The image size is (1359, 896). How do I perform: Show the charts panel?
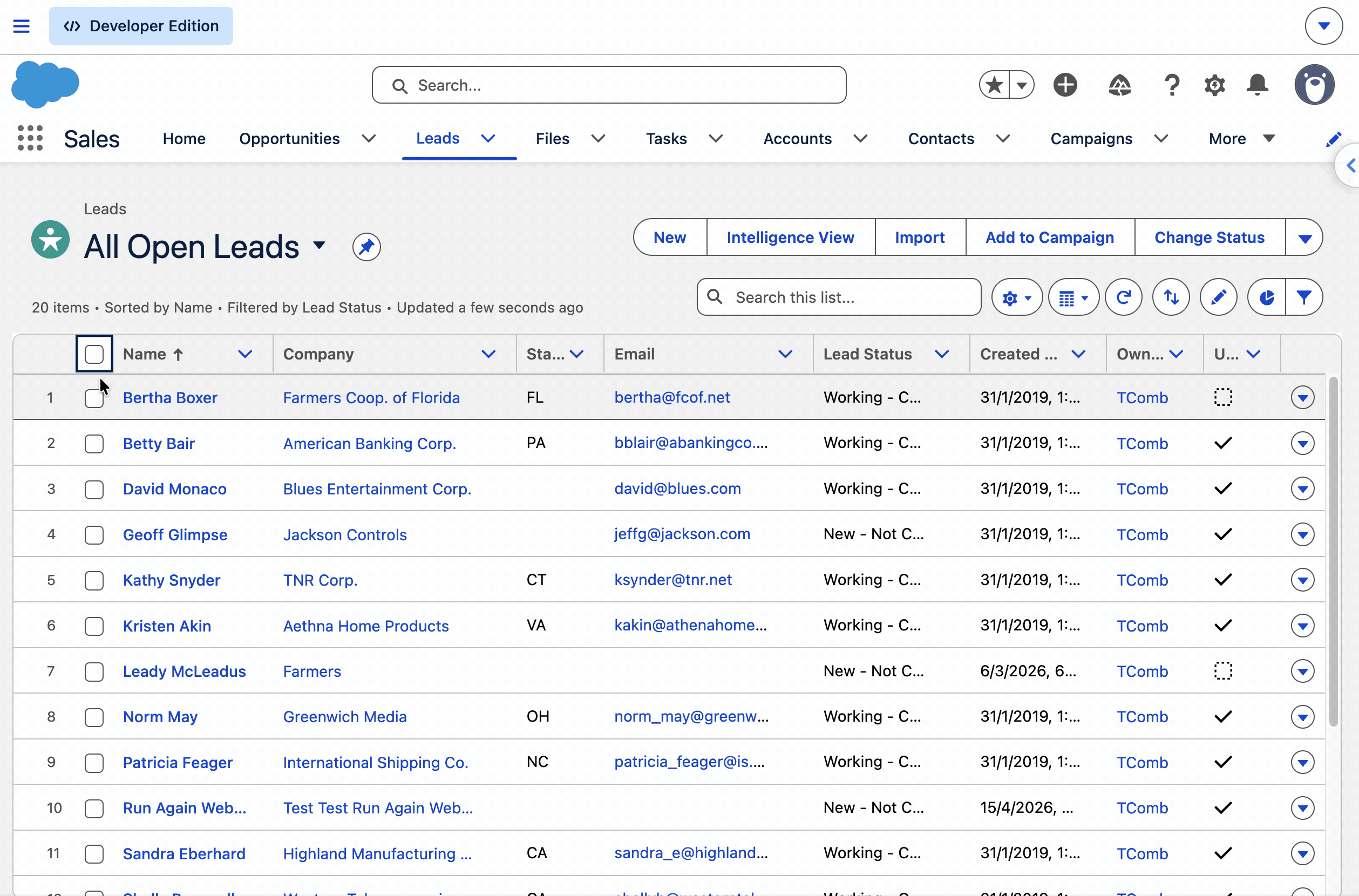pos(1267,297)
